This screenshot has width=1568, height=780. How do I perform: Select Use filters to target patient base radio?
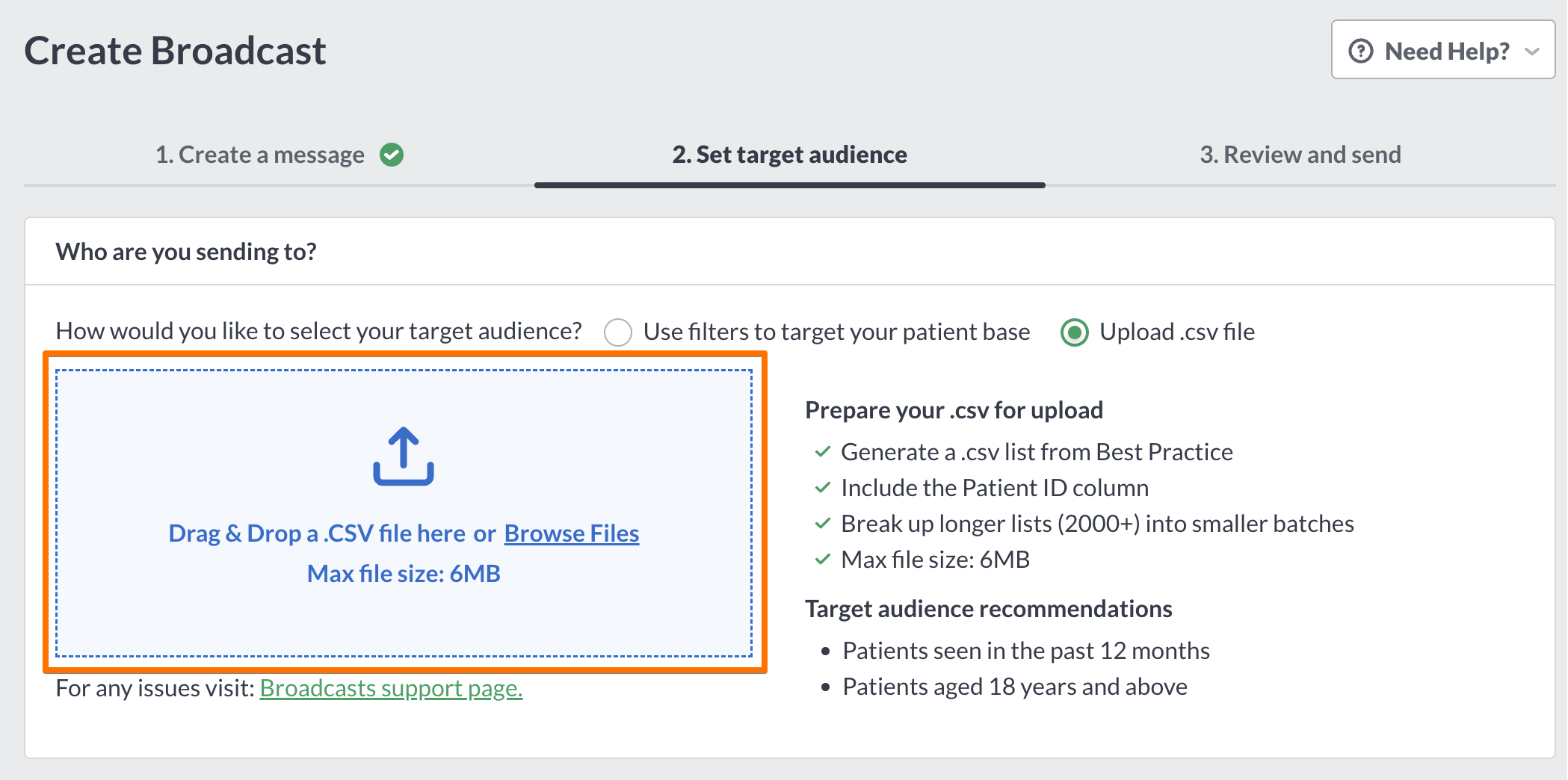pyautogui.click(x=618, y=332)
